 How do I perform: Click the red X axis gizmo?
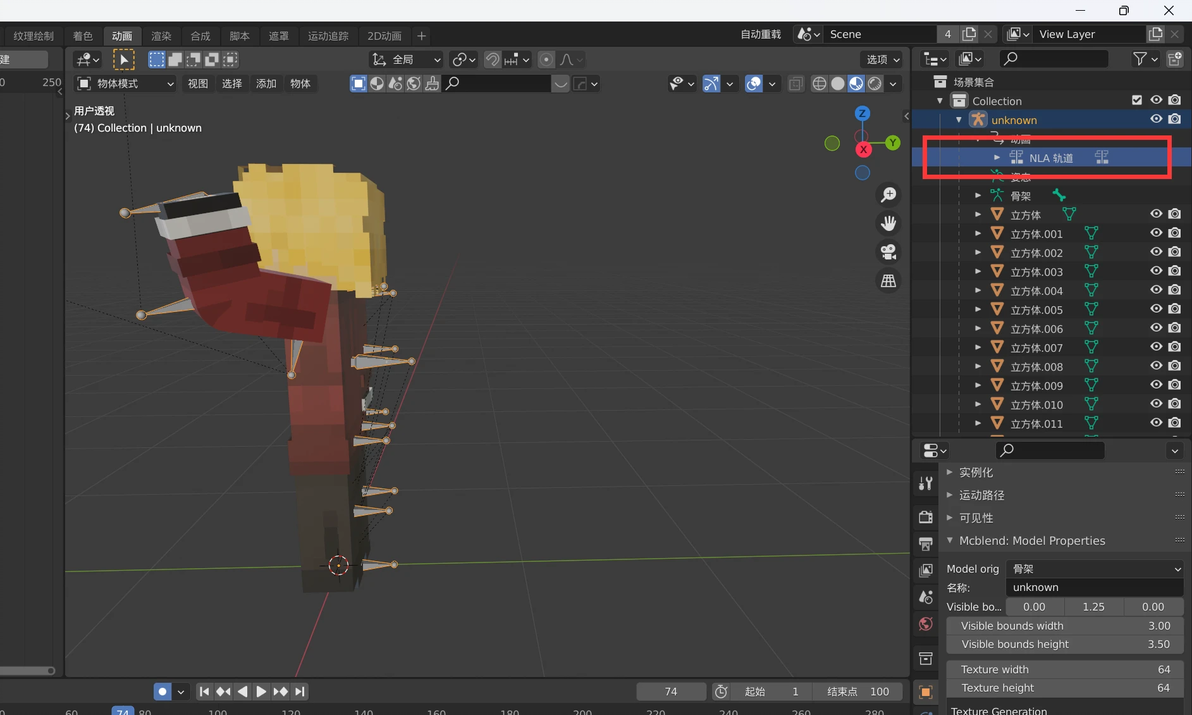pos(863,149)
